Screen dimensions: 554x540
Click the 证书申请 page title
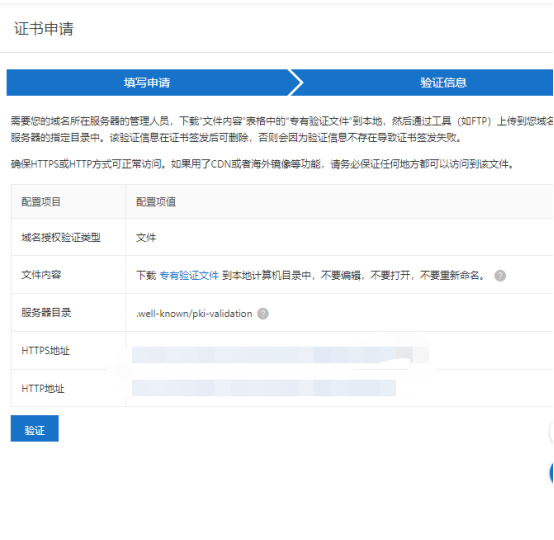tap(44, 29)
